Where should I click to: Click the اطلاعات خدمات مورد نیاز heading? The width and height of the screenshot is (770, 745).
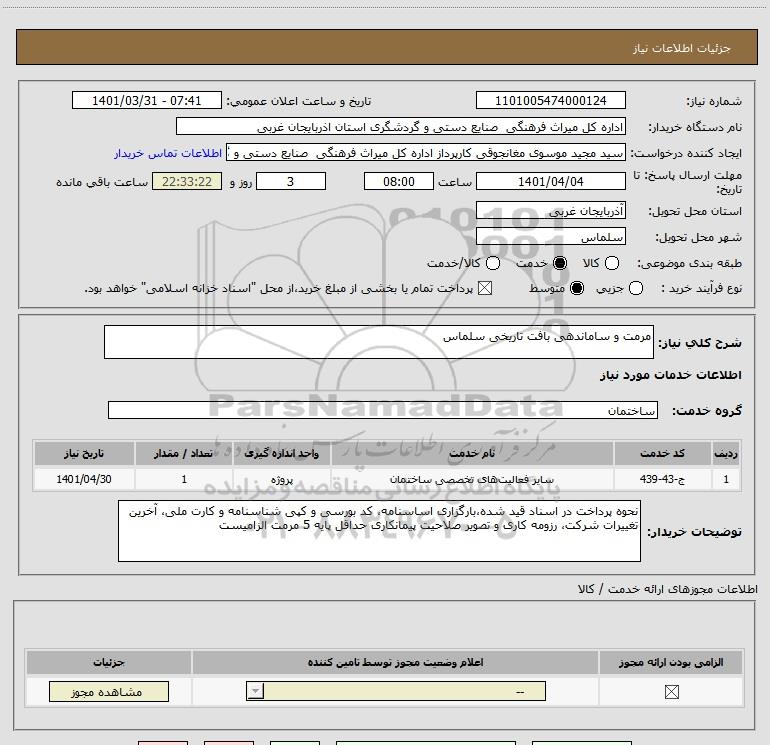coord(670,375)
